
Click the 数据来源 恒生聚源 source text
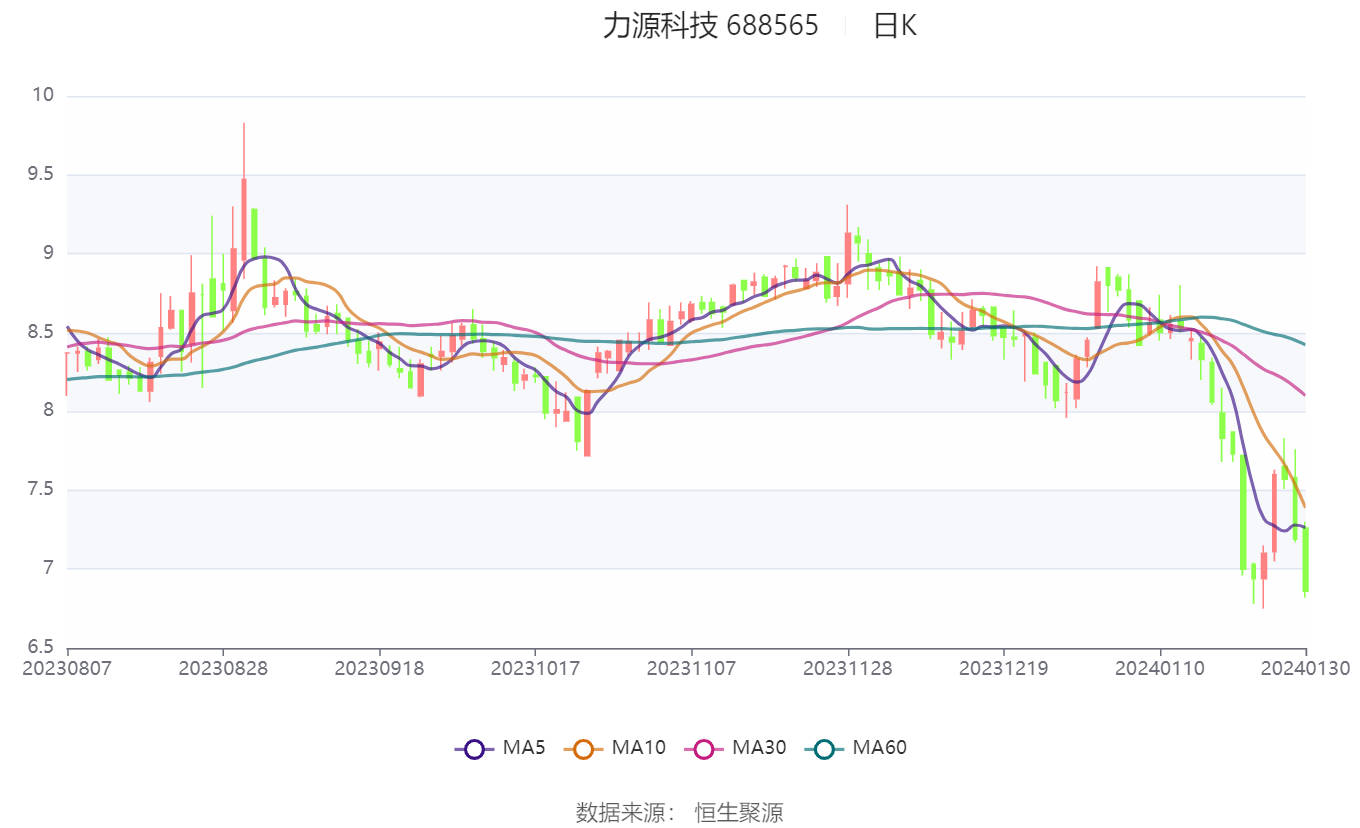tap(680, 812)
